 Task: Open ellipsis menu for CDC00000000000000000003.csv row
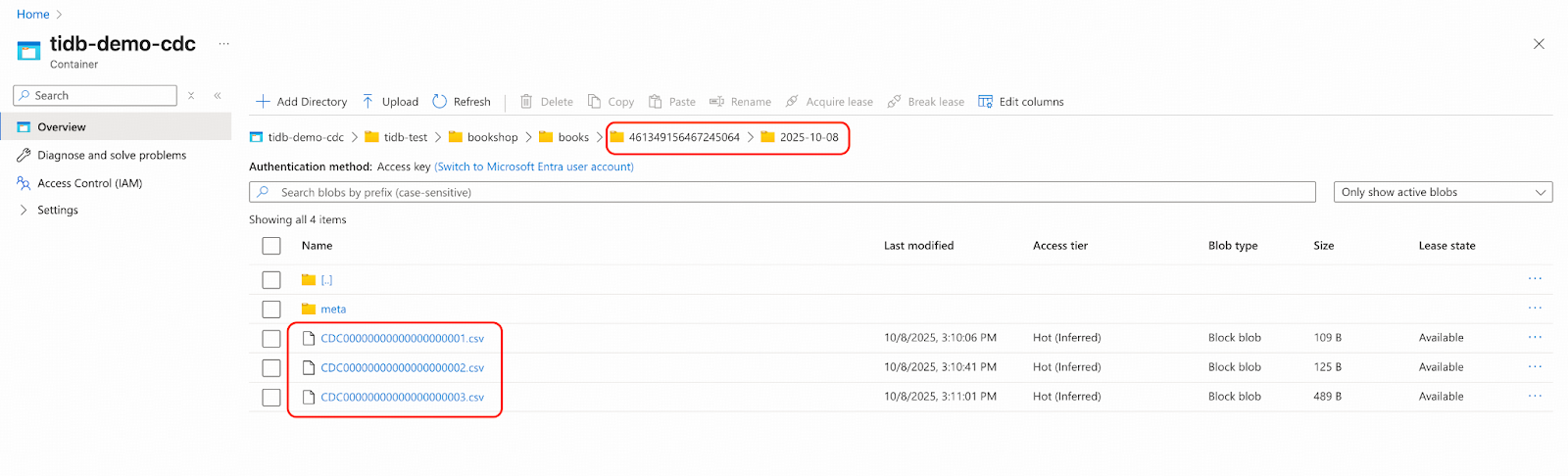[x=1535, y=397]
